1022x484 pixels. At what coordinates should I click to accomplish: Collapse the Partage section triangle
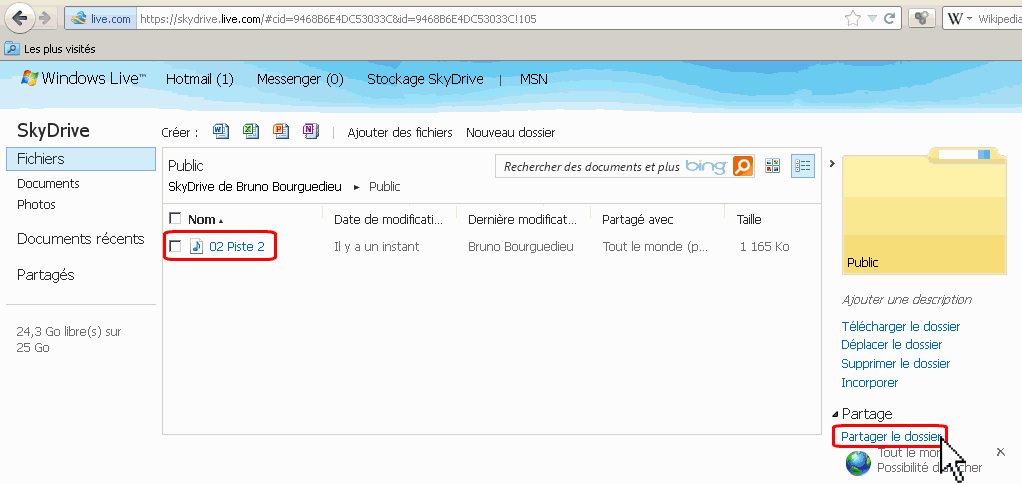click(836, 414)
